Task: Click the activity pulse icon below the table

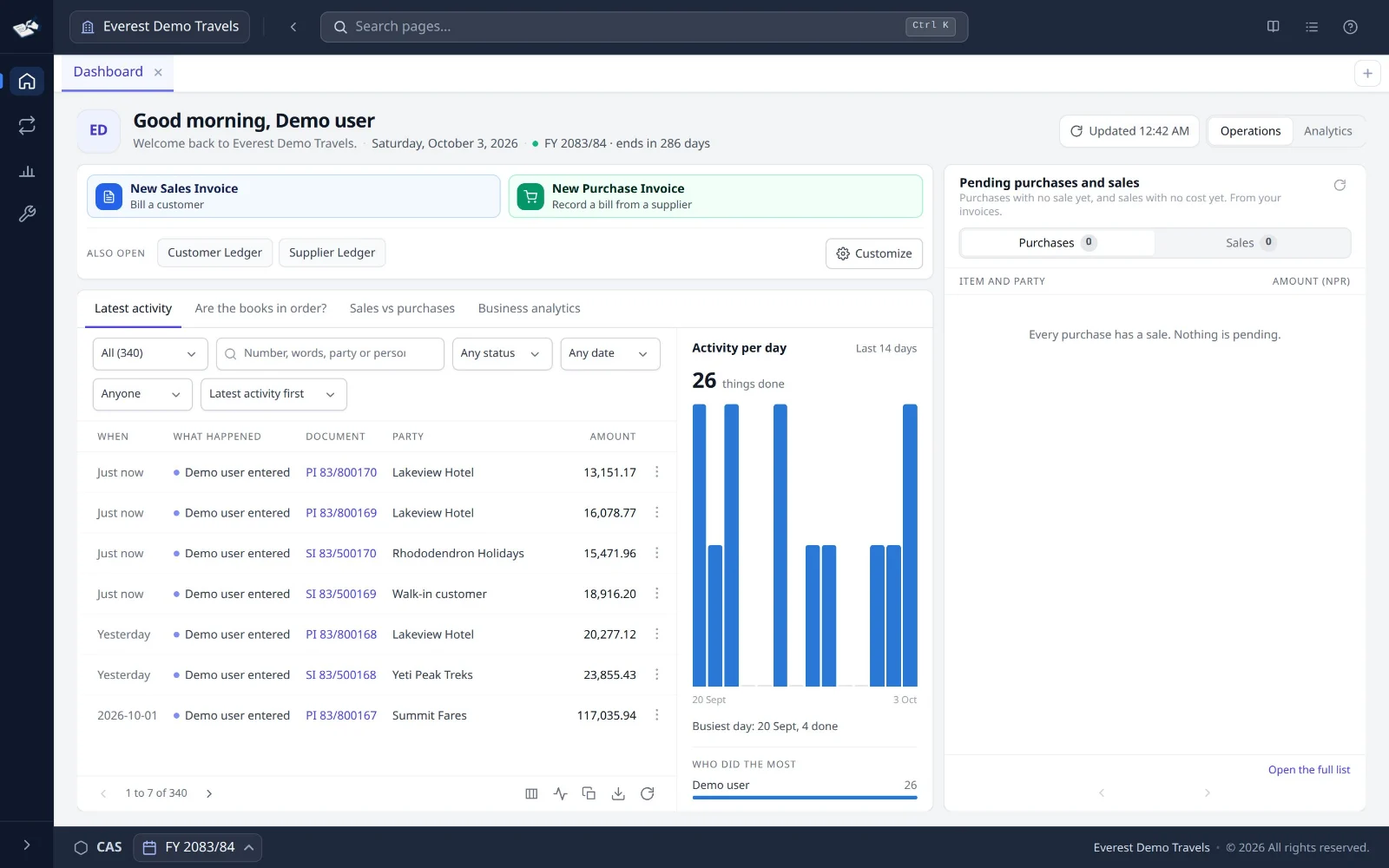Action: 560,793
